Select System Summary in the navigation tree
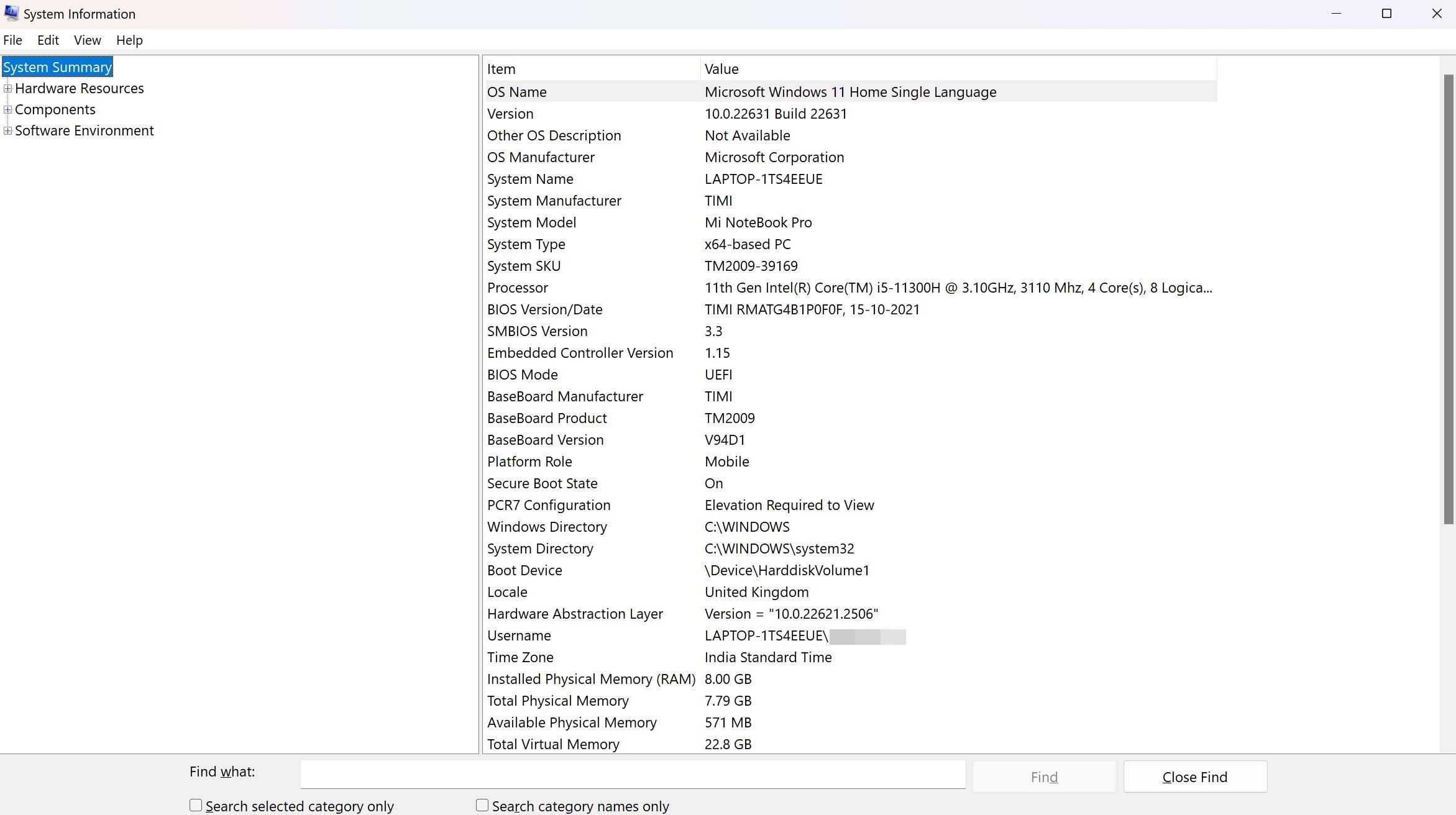This screenshot has height=815, width=1456. point(57,66)
